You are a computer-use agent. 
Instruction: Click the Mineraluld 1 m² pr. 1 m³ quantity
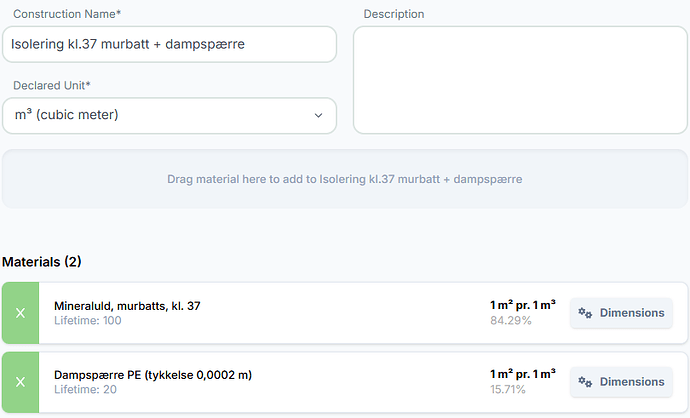point(522,305)
